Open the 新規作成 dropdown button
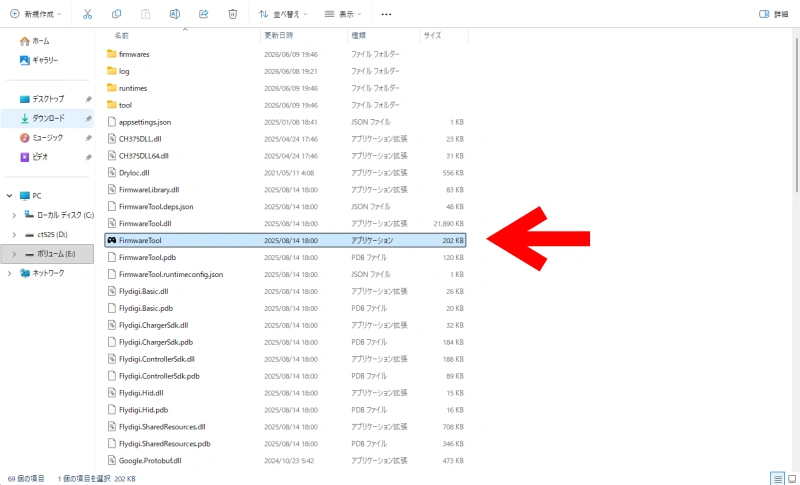Image resolution: width=800 pixels, height=485 pixels. coord(36,14)
